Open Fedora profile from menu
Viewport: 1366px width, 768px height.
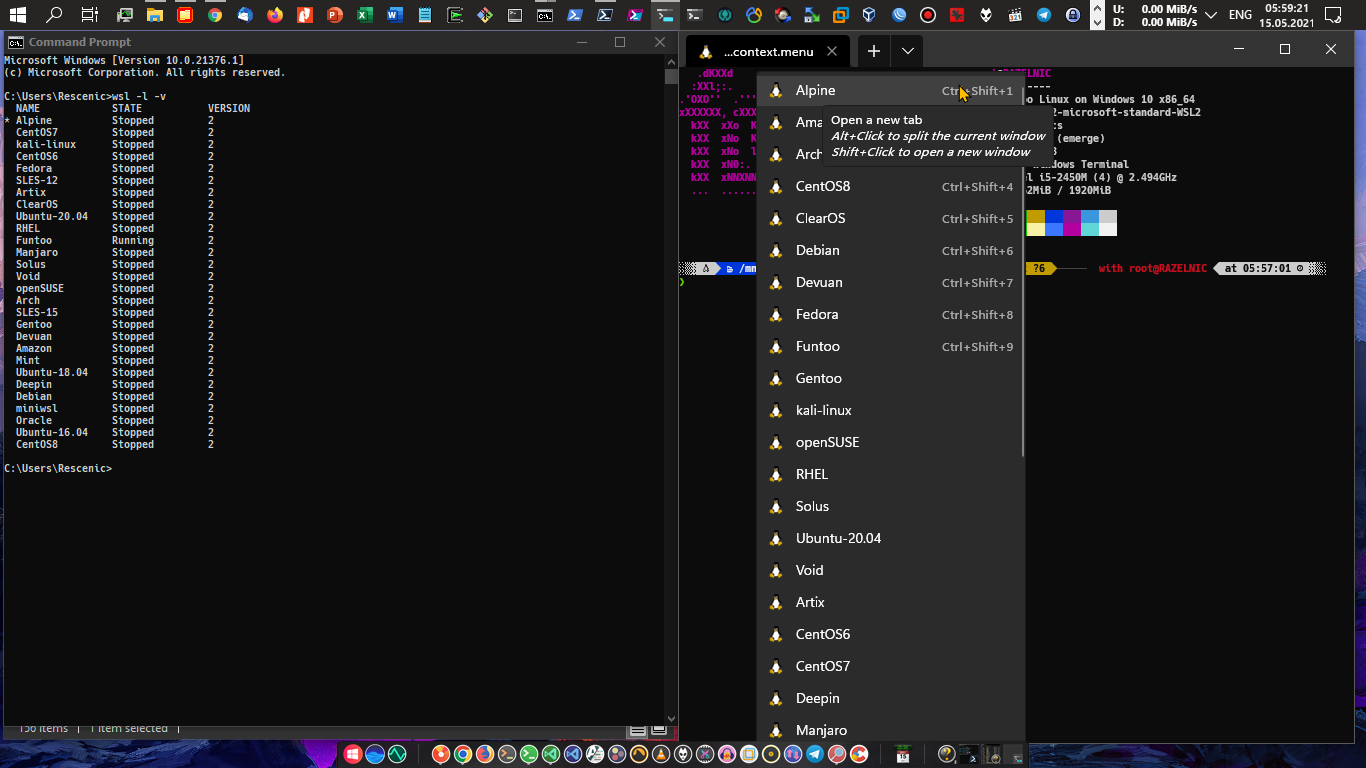point(891,314)
